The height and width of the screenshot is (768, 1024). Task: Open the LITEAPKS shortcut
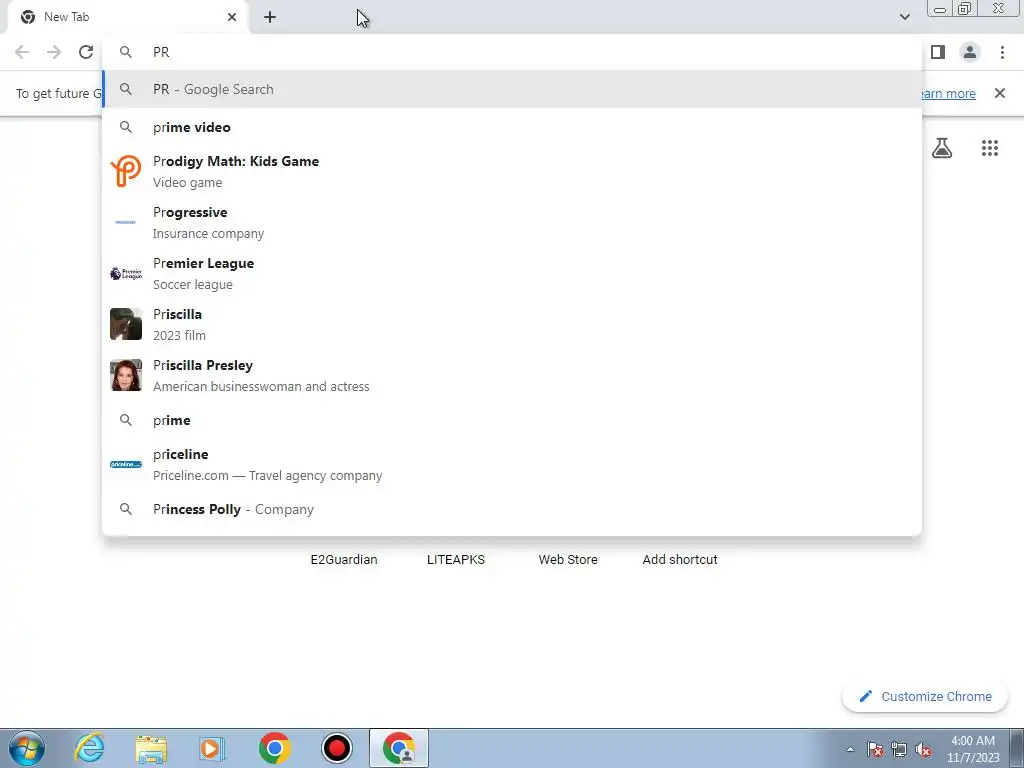(x=456, y=560)
